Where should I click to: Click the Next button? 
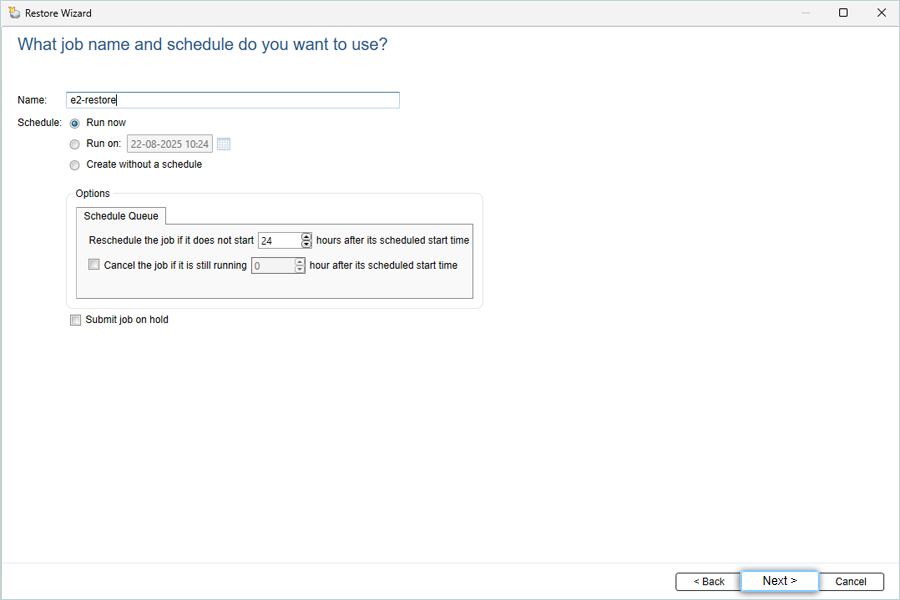tap(779, 581)
